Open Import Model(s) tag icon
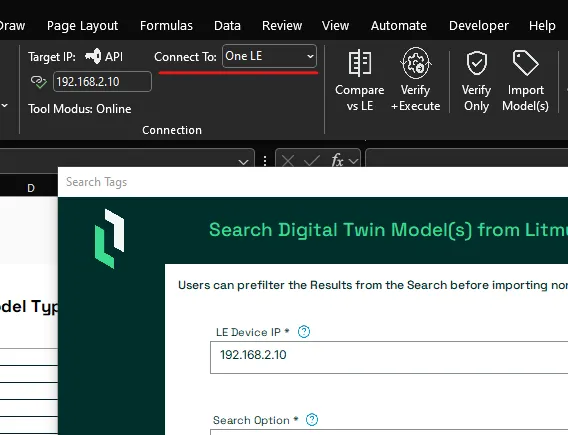This screenshot has width=568, height=435. (525, 63)
